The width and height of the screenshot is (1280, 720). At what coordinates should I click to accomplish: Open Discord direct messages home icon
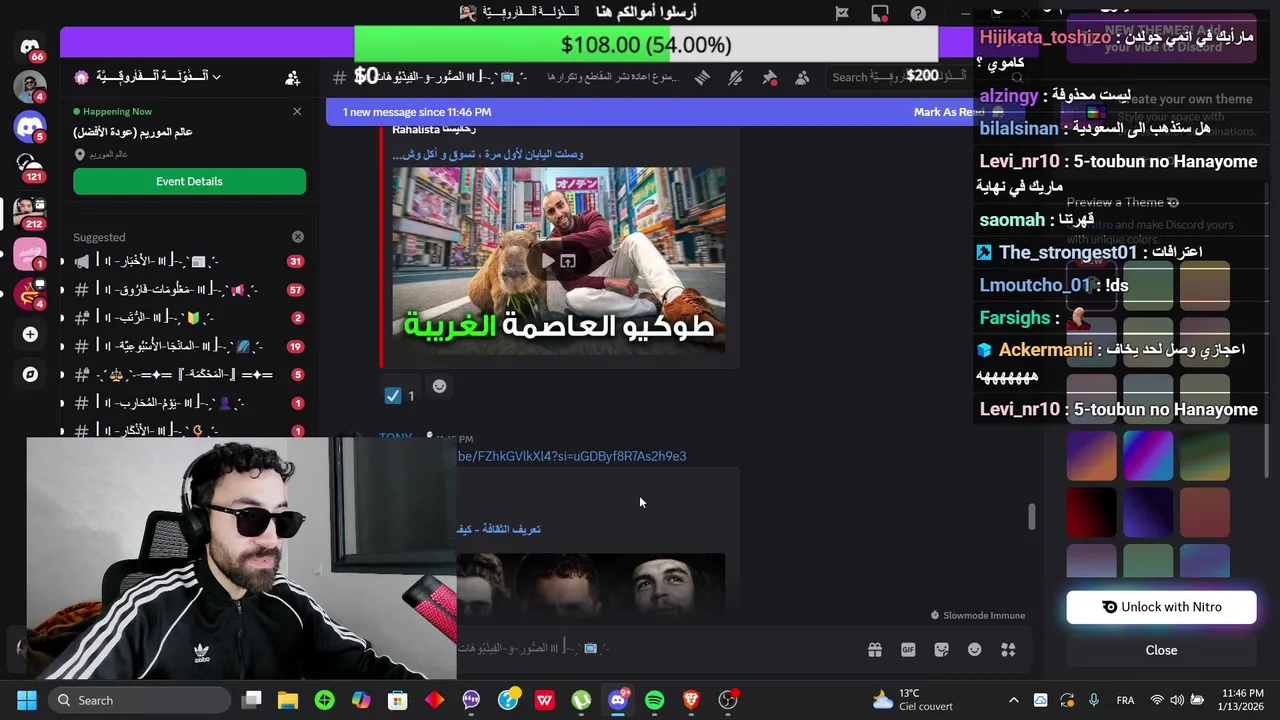coord(30,47)
